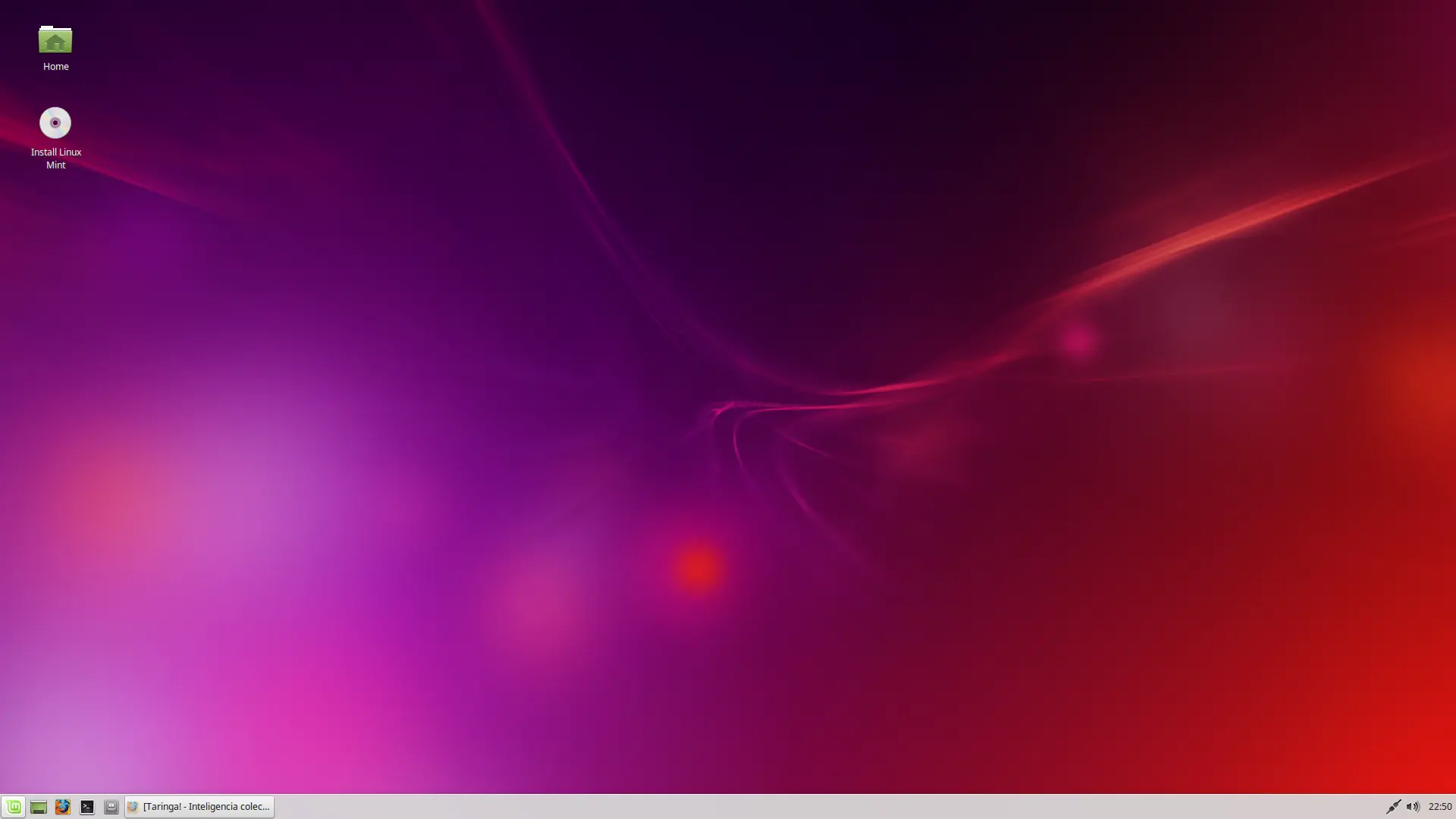Screen dimensions: 1456x819
Task: Click the green Show Desktop panel icon
Action: [x=39, y=807]
